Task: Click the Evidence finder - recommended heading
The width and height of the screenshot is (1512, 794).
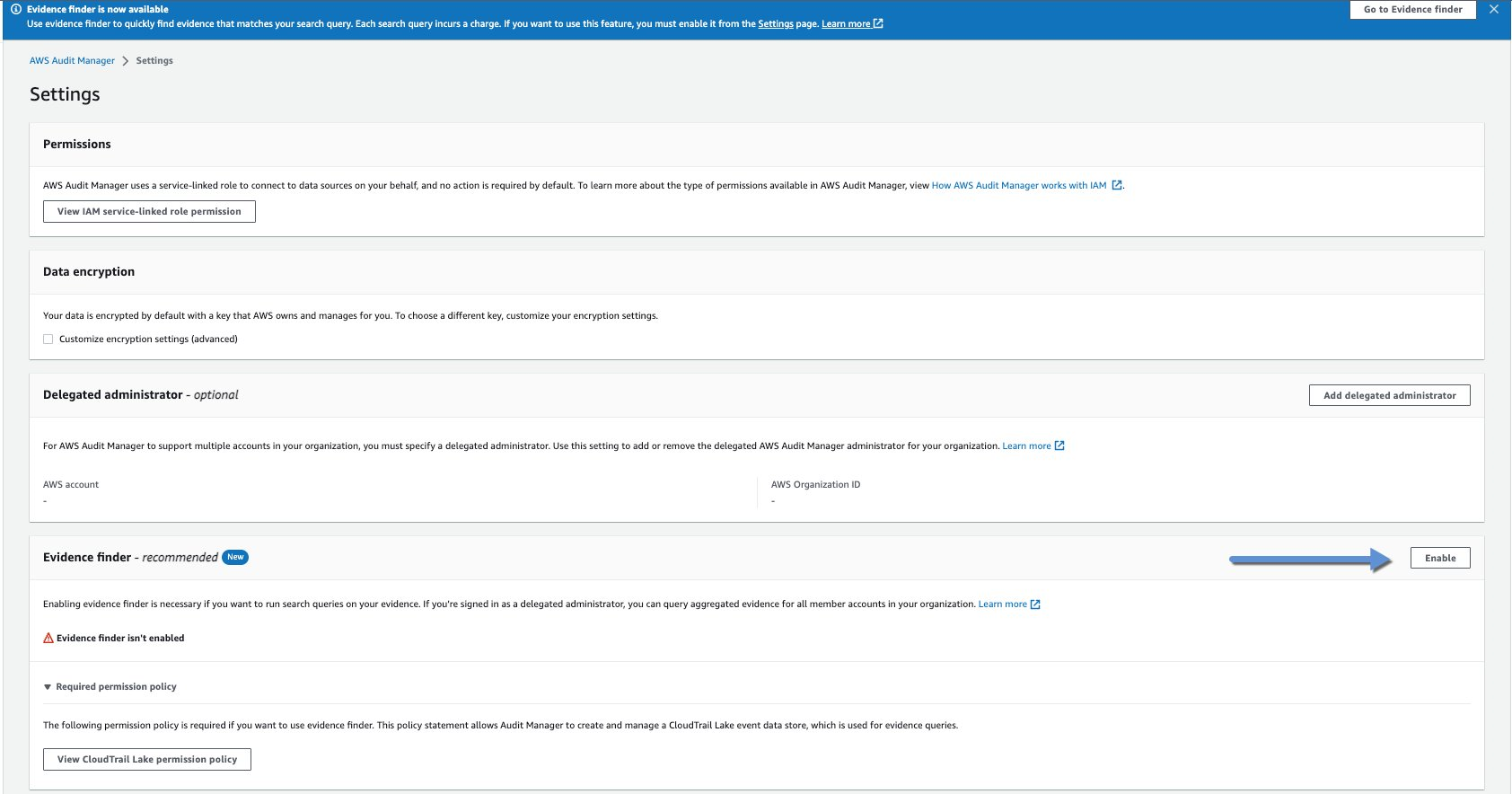Action: coord(130,558)
